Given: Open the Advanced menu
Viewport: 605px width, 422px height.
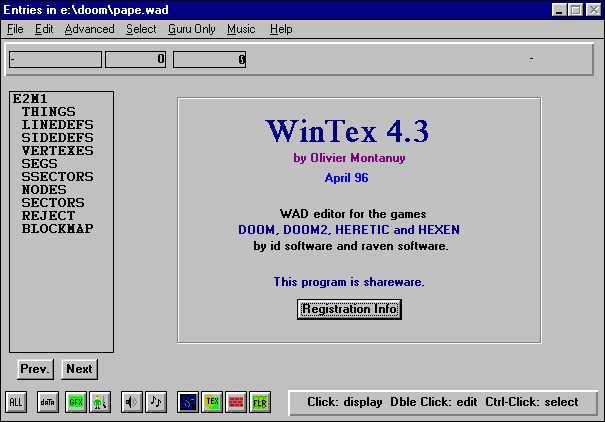Looking at the screenshot, I should pos(89,29).
